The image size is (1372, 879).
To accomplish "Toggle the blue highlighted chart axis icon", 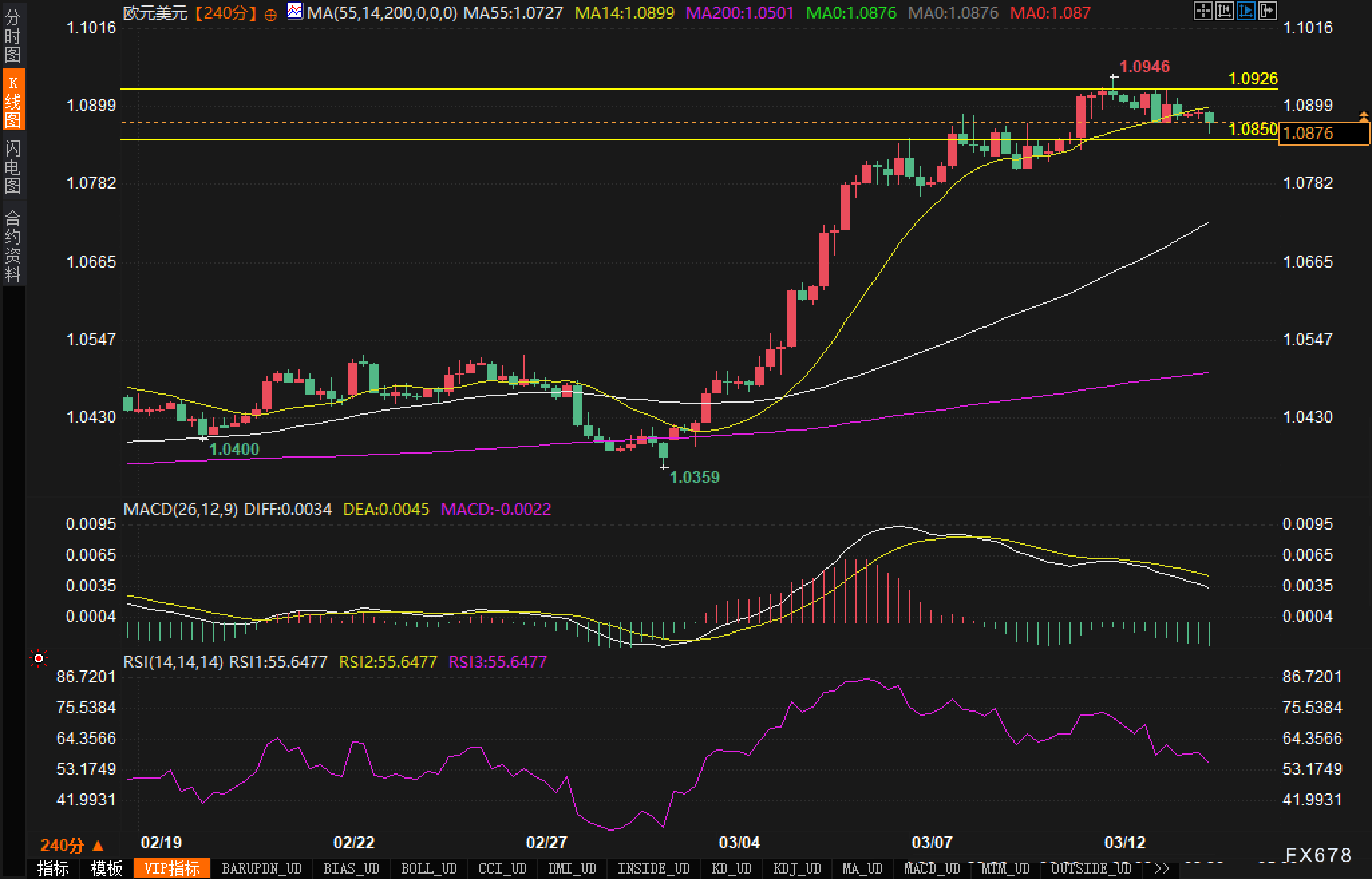I will point(1246,11).
